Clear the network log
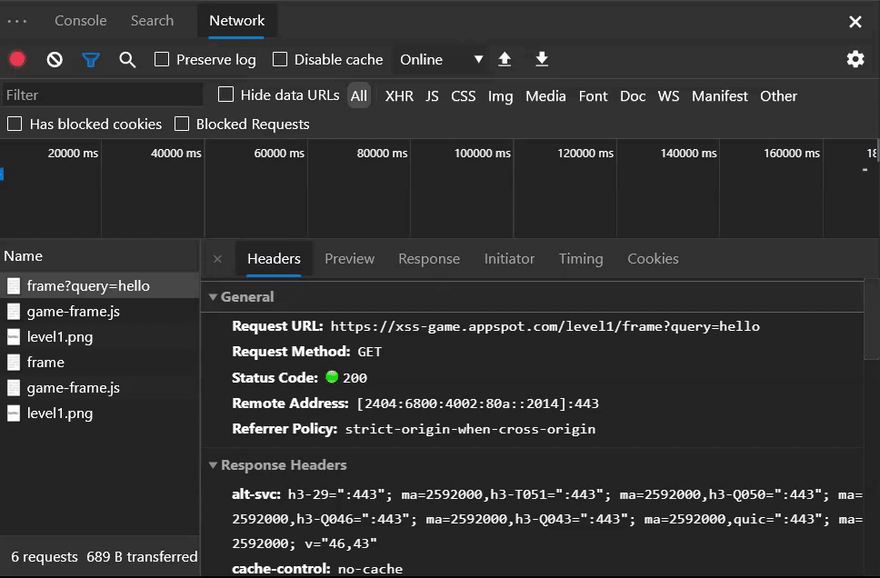 click(x=54, y=59)
